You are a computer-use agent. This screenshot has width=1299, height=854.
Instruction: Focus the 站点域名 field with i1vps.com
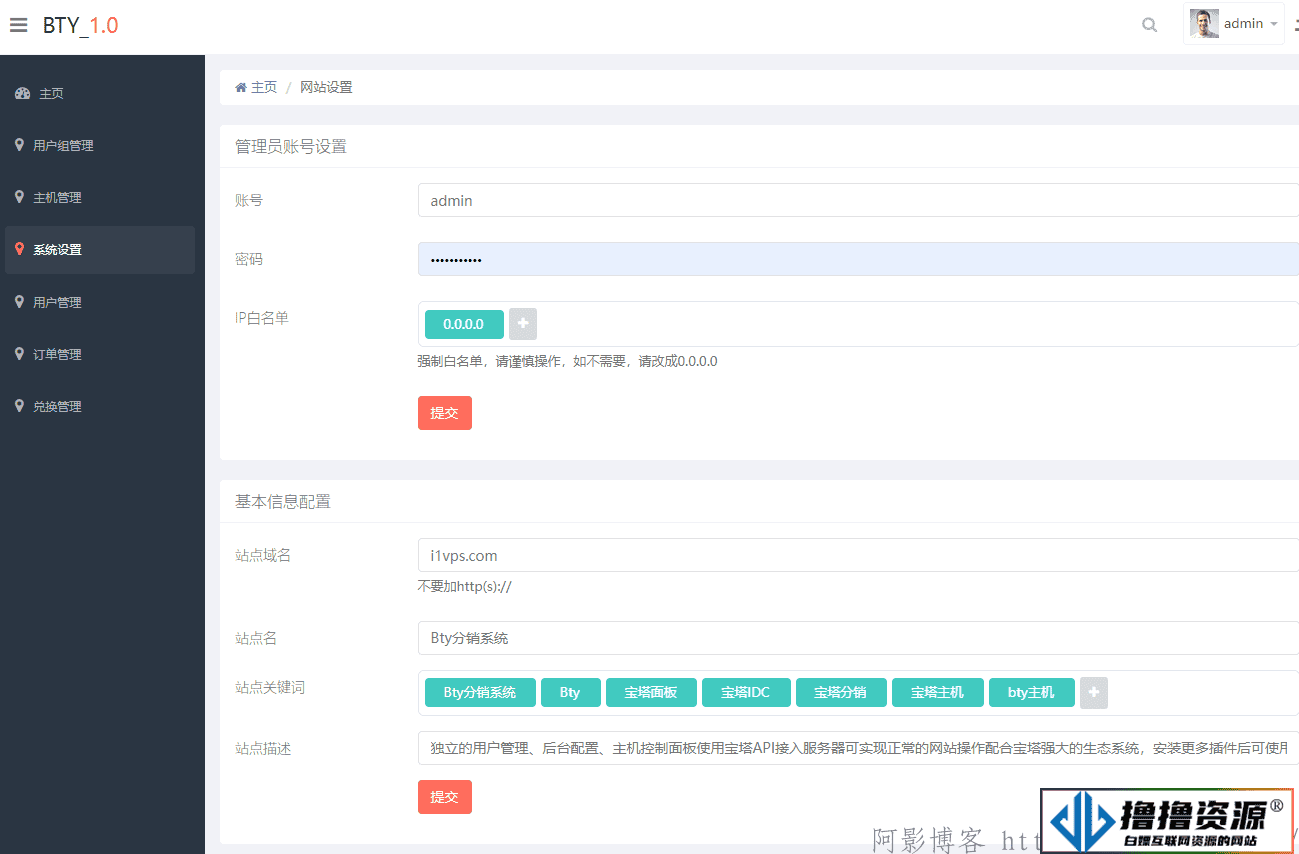coord(858,555)
